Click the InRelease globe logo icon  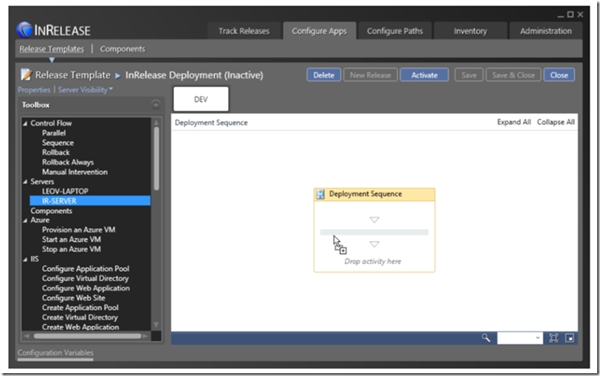click(24, 30)
